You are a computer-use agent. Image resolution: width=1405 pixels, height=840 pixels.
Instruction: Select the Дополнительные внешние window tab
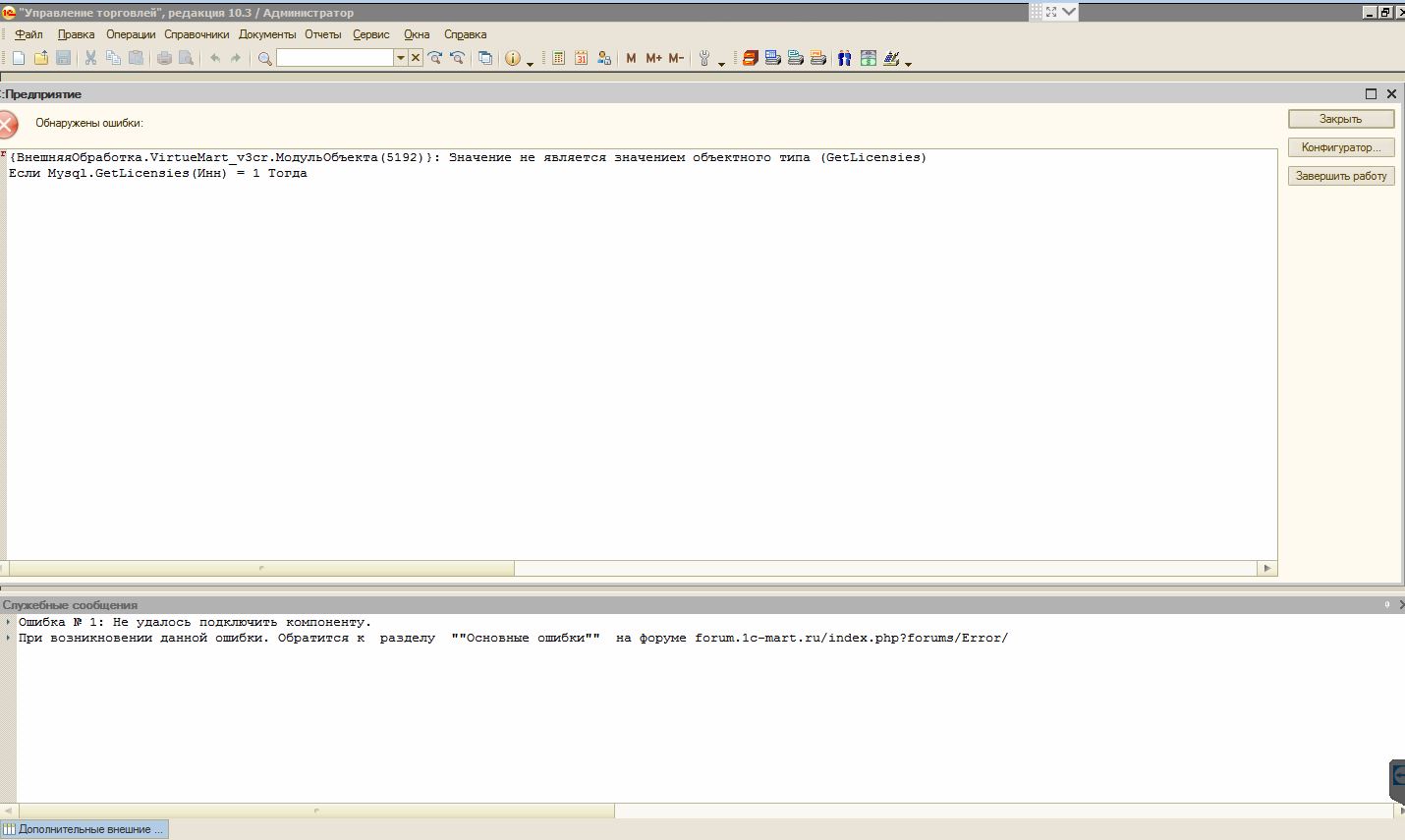pos(84,829)
